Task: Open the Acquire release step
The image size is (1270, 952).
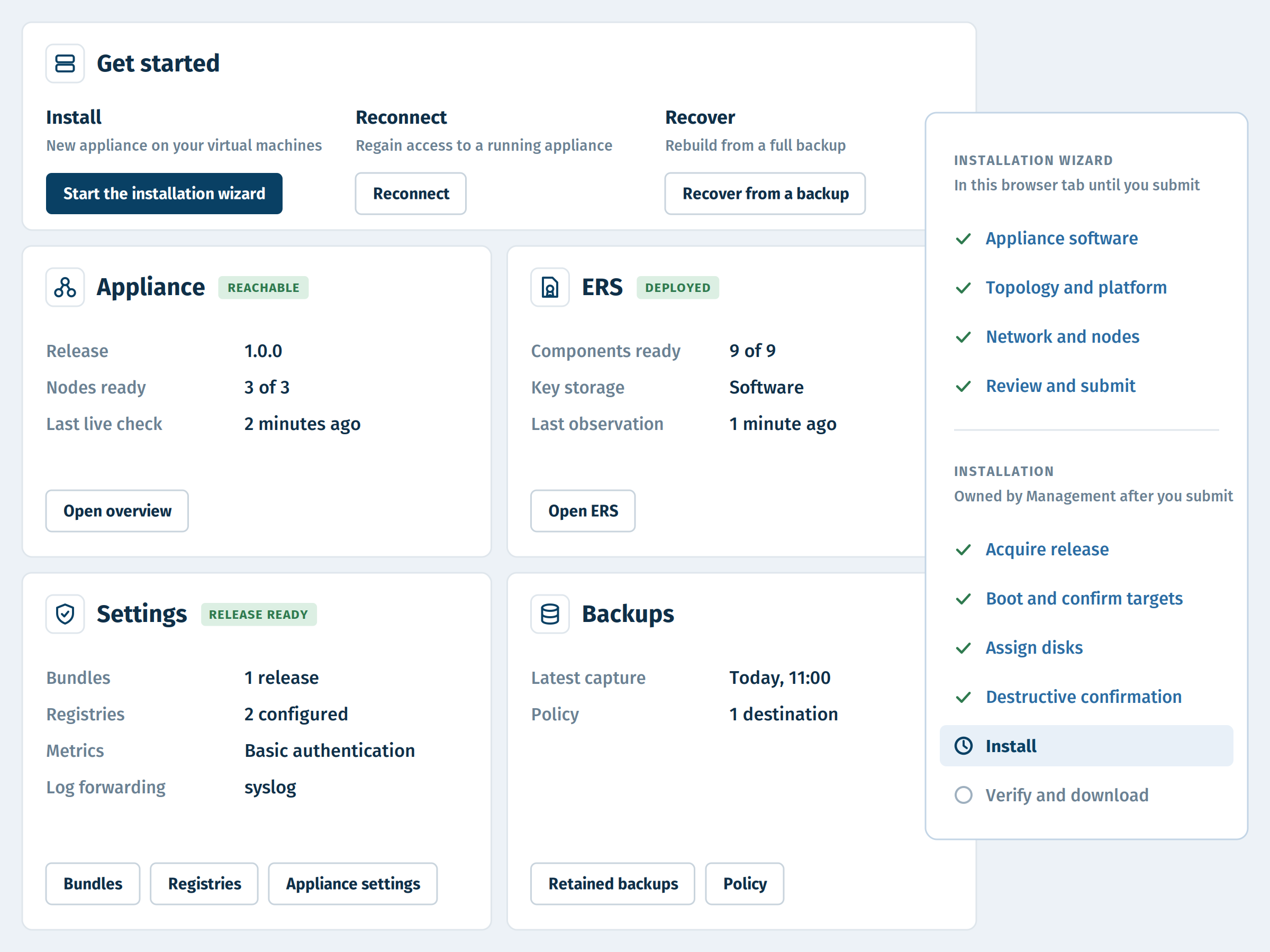Action: pos(1047,550)
